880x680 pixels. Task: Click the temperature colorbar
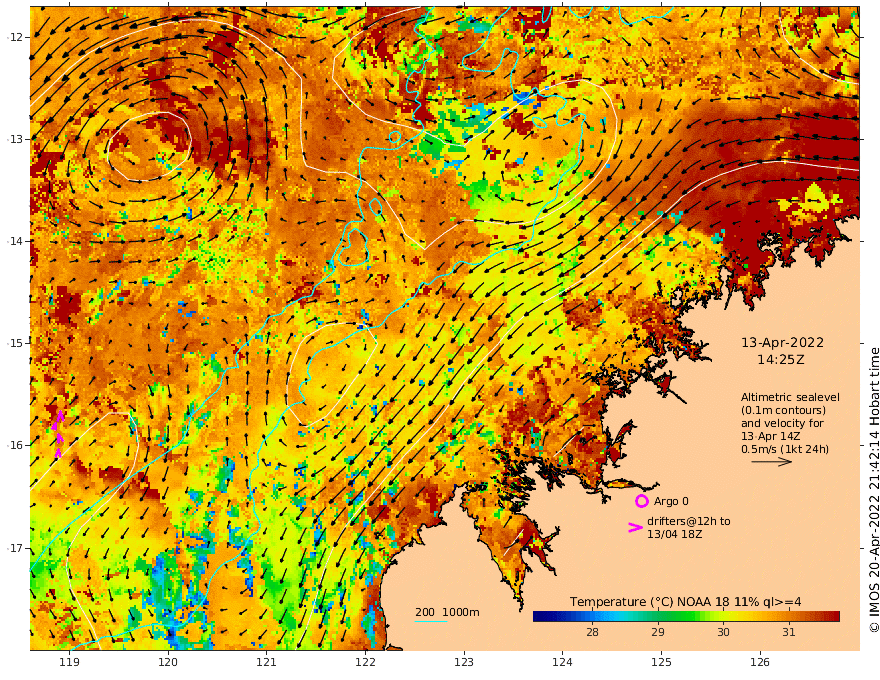tap(686, 616)
